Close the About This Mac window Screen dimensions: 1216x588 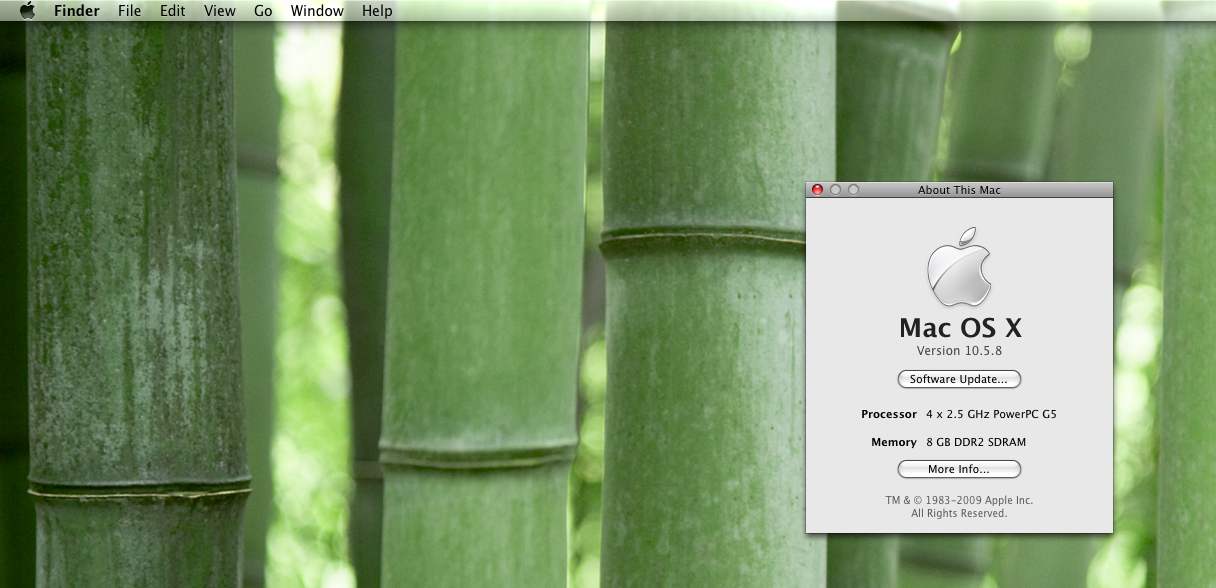817,190
